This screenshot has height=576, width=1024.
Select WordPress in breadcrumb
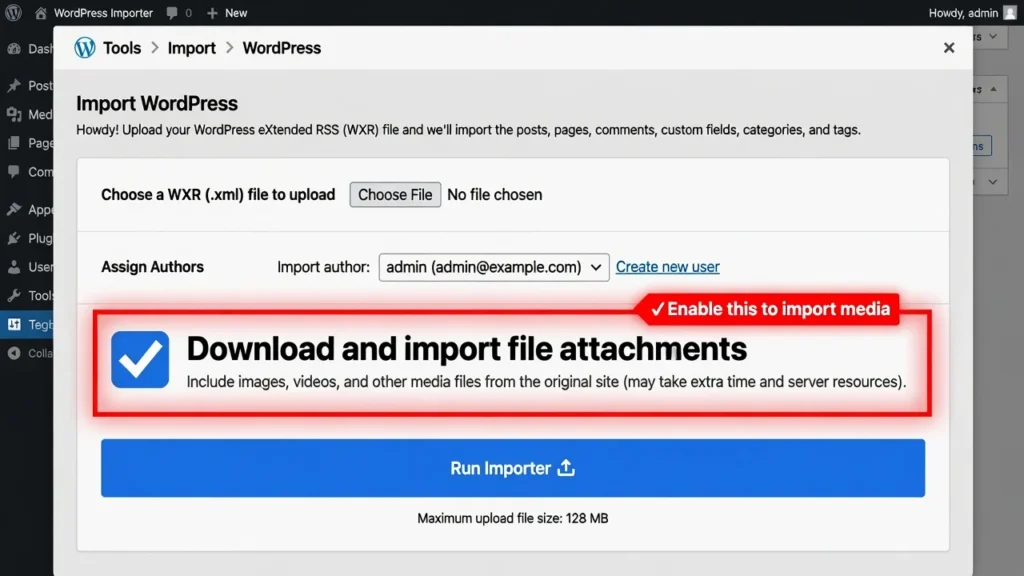(281, 48)
